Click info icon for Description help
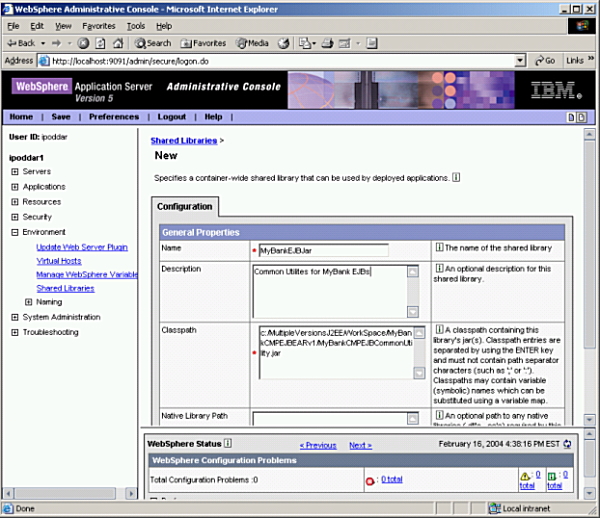Viewport: 600px width, 518px height. pos(439,268)
